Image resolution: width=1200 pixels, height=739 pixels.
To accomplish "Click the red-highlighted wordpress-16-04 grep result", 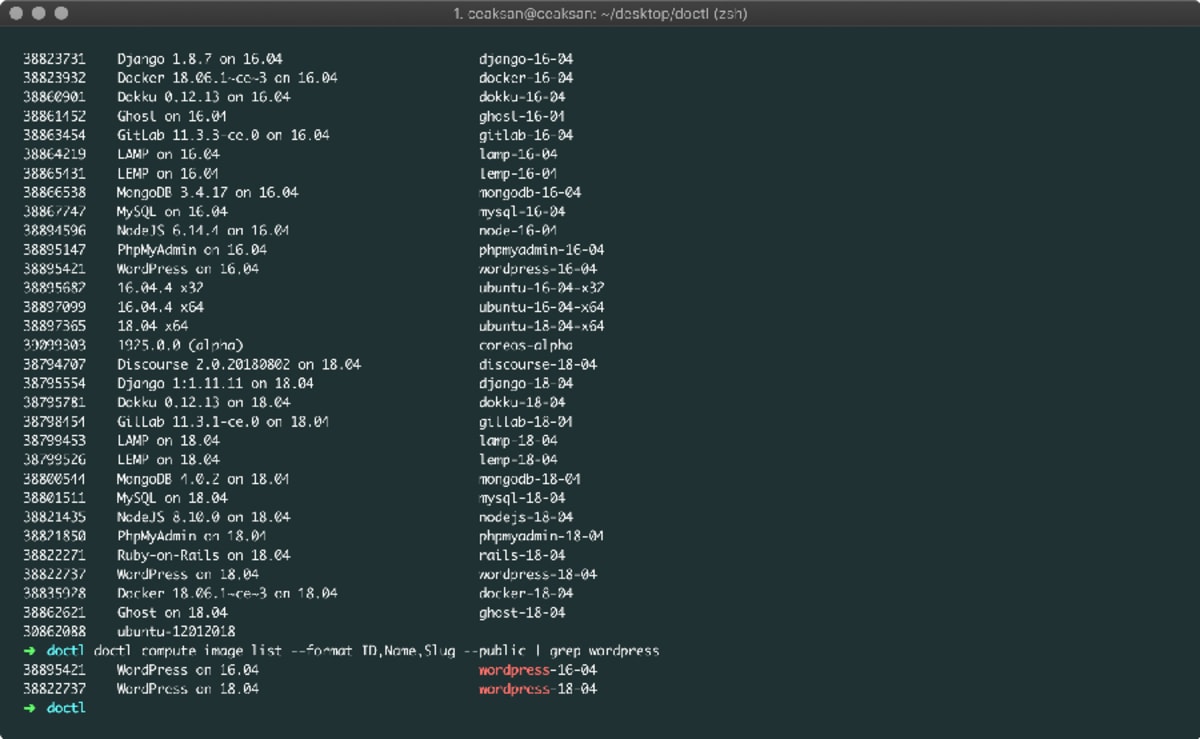I will (x=538, y=670).
